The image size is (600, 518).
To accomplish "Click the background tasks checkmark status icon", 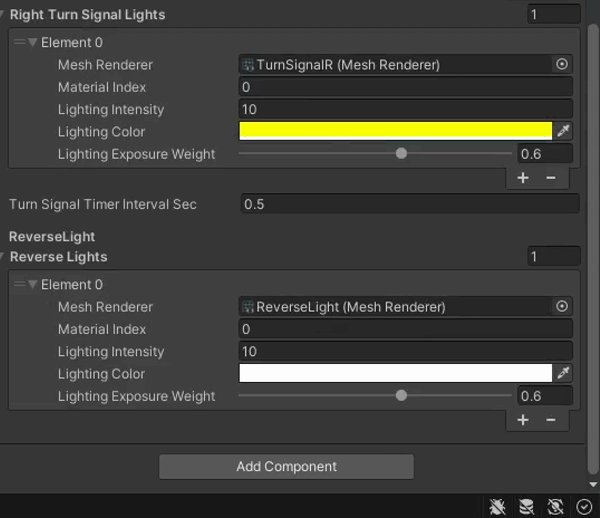I will click(584, 507).
